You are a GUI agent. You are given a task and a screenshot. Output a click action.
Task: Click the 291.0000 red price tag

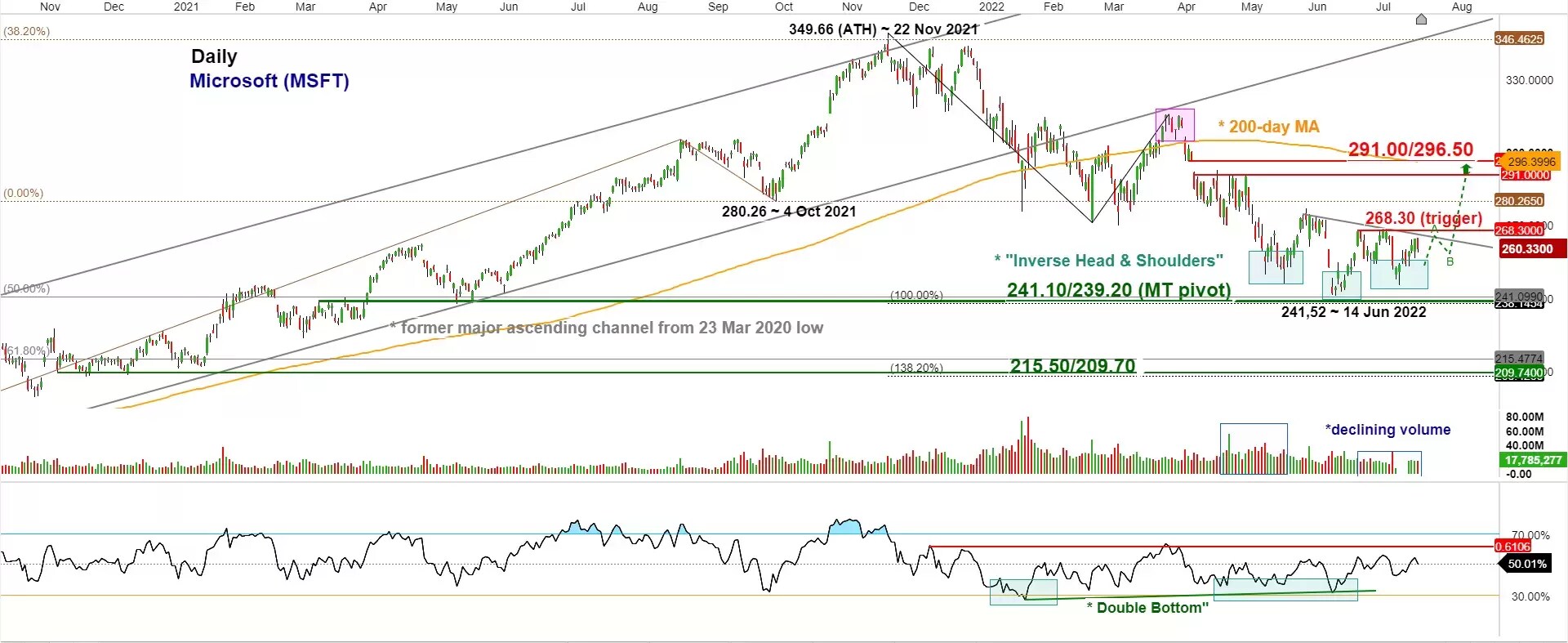tap(1524, 175)
